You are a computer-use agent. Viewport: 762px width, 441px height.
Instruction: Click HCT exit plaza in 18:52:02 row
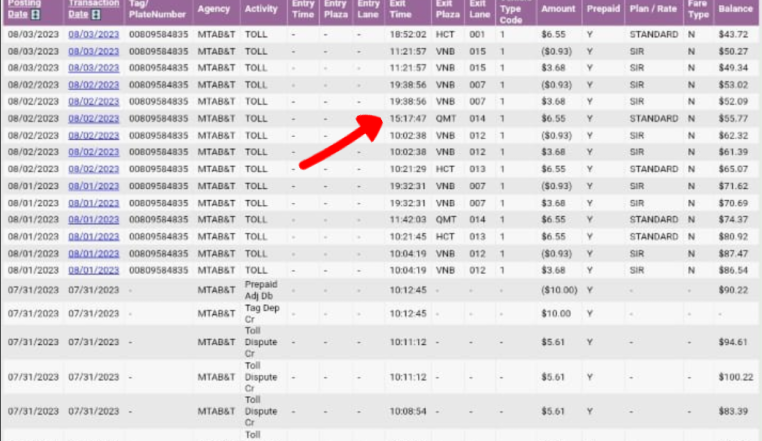point(445,35)
